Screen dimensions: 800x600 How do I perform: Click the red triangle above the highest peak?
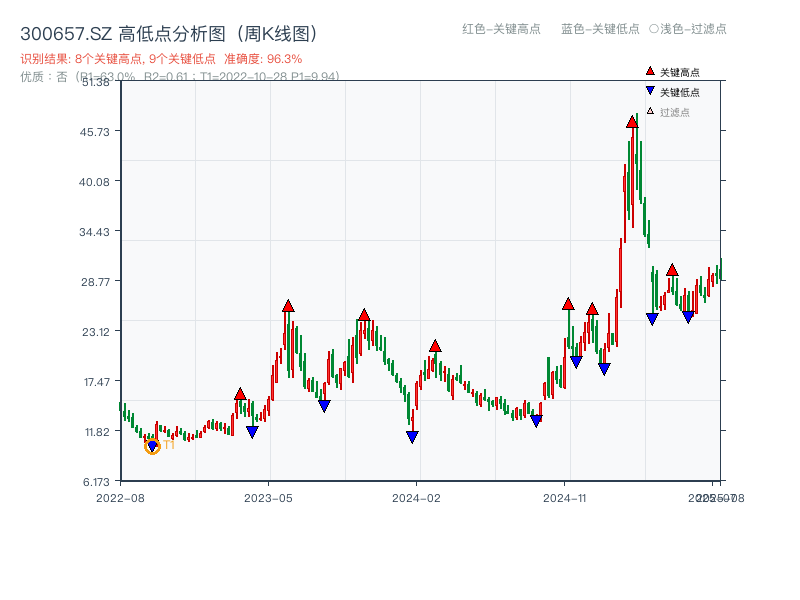[631, 120]
